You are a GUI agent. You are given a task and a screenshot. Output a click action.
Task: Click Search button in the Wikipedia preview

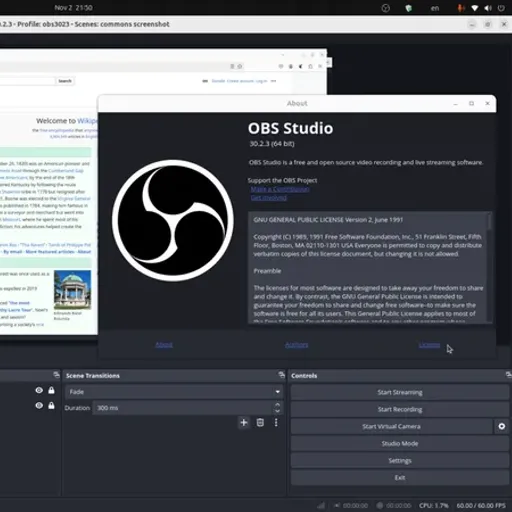coord(65,81)
